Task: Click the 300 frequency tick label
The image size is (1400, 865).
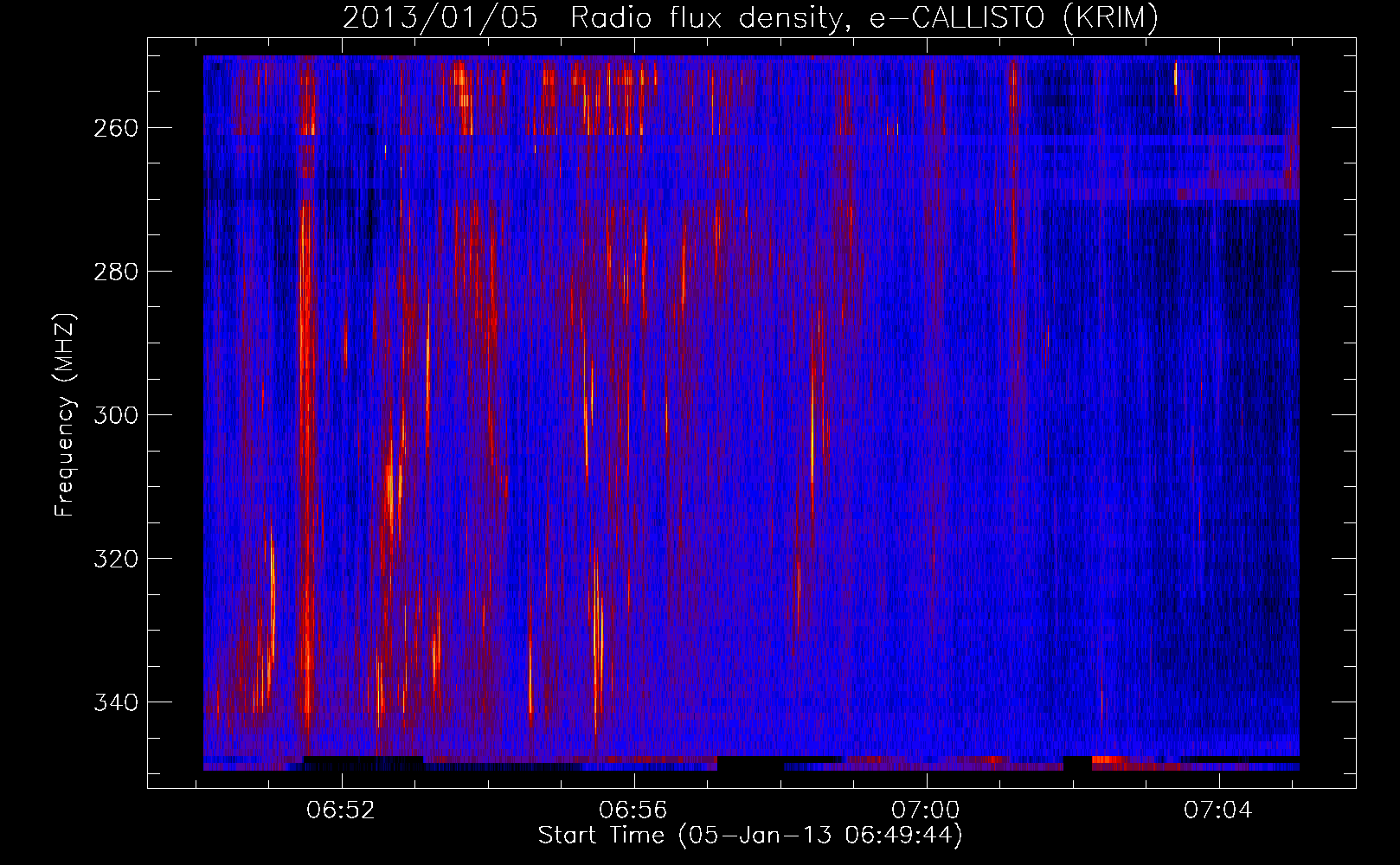Action: [x=114, y=415]
